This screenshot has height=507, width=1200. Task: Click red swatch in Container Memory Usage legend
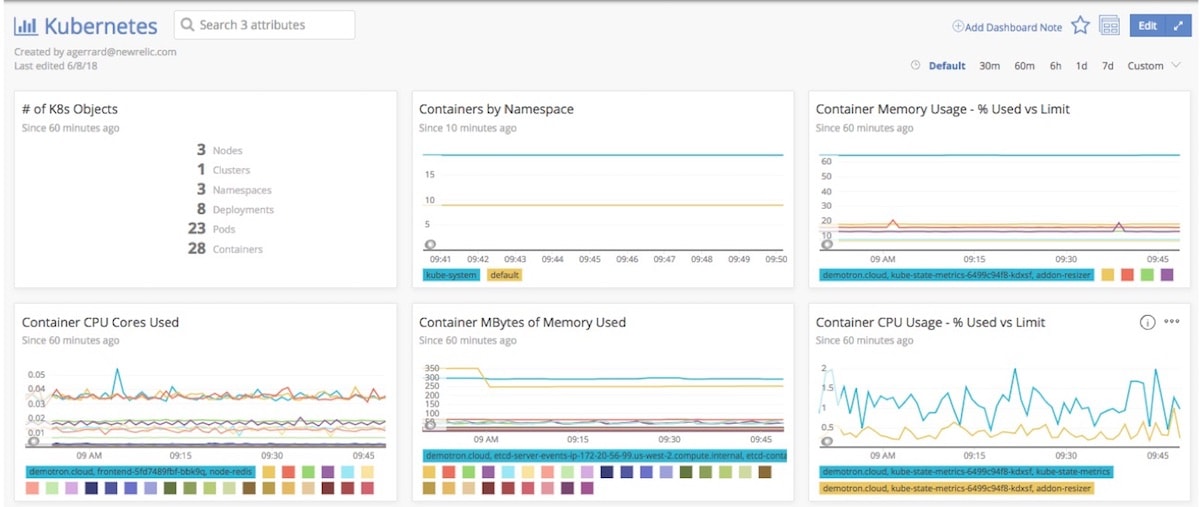1127,274
